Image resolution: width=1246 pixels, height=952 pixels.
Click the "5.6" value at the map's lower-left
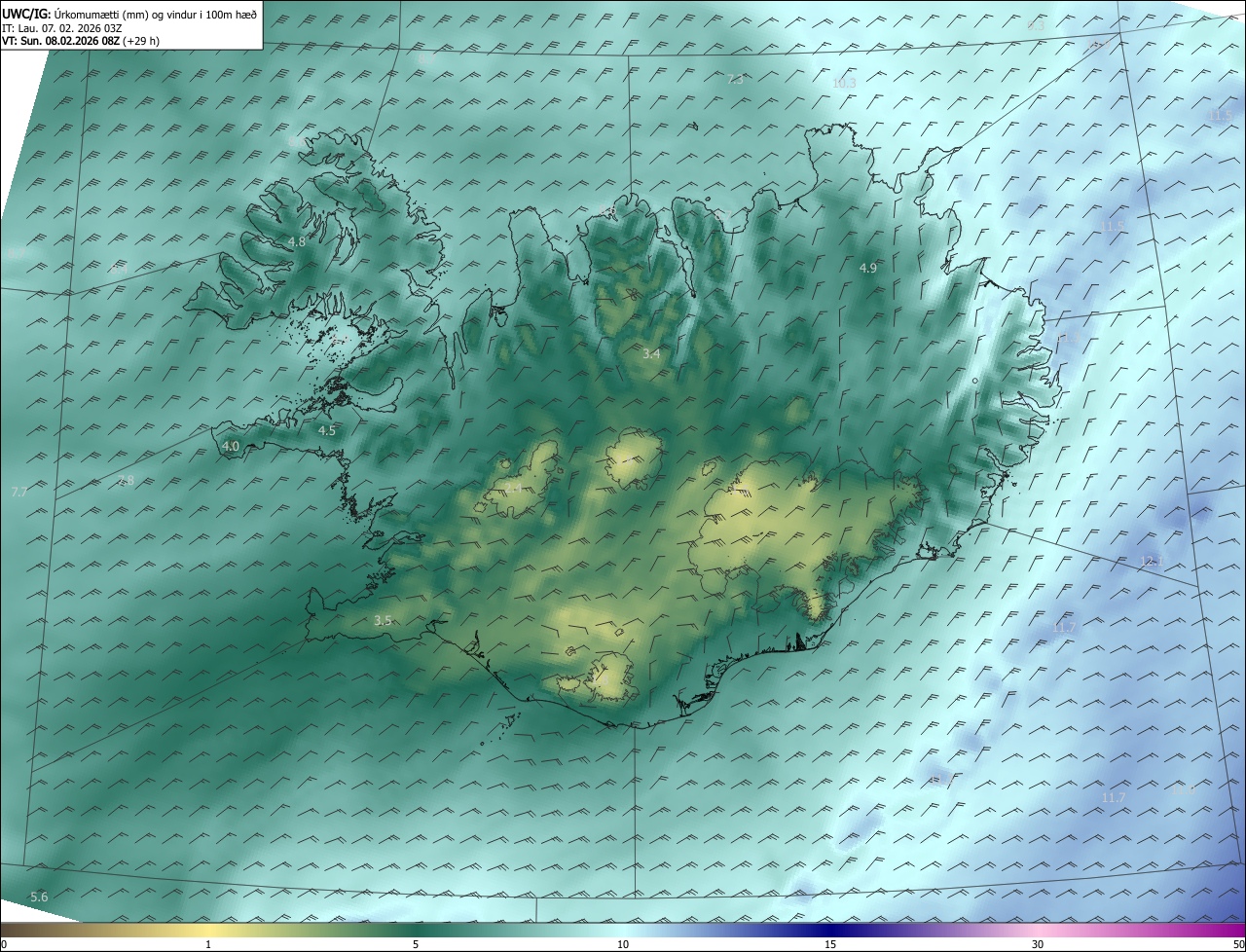coord(39,897)
